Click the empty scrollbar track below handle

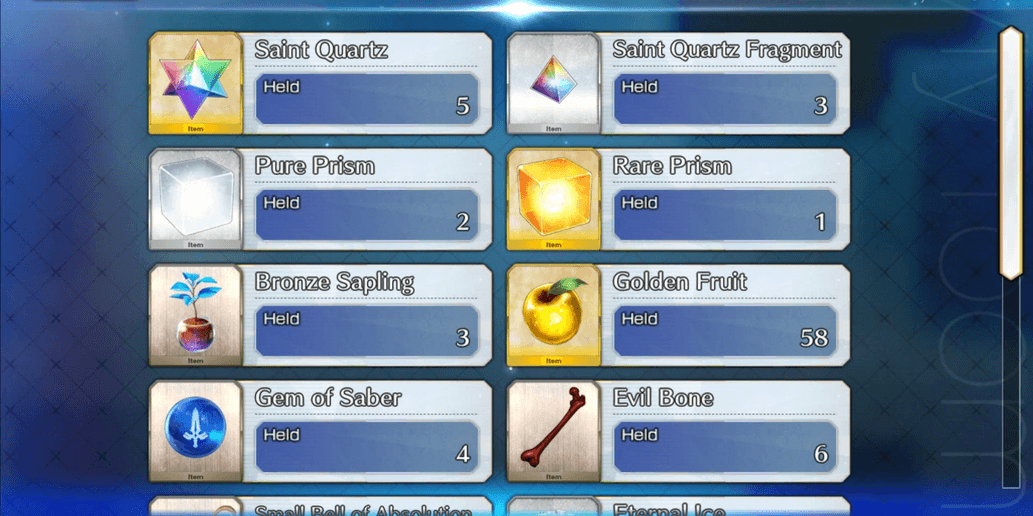coord(1011,384)
